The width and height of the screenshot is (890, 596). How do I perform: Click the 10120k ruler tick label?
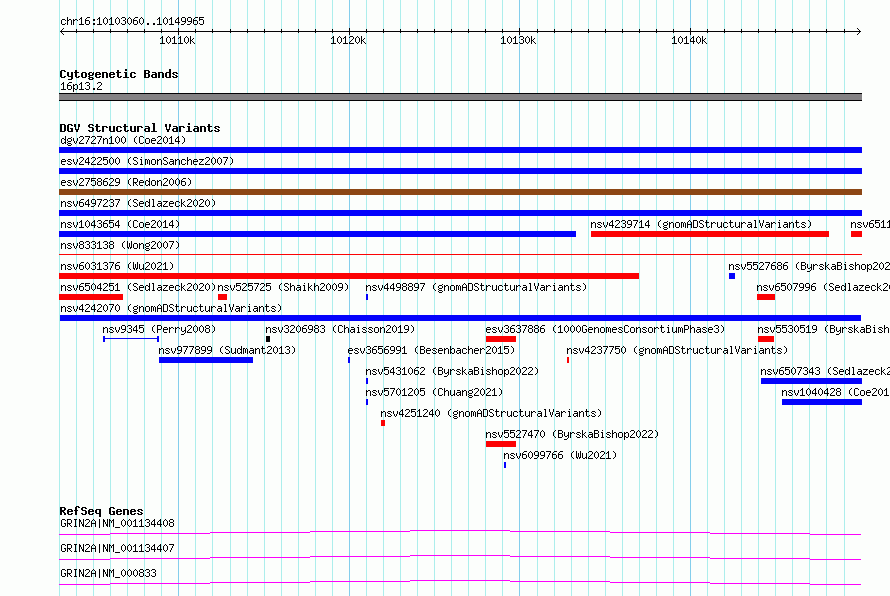point(348,40)
